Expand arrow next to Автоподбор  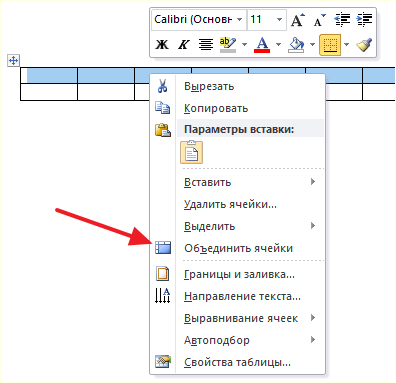(x=313, y=340)
